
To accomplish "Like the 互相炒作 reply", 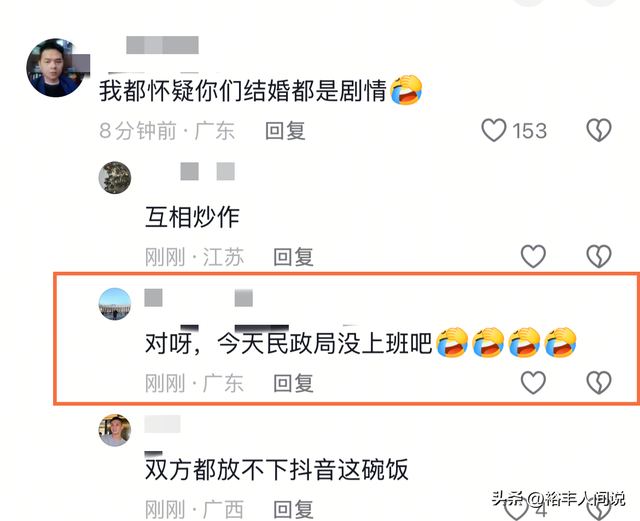I will tap(533, 256).
